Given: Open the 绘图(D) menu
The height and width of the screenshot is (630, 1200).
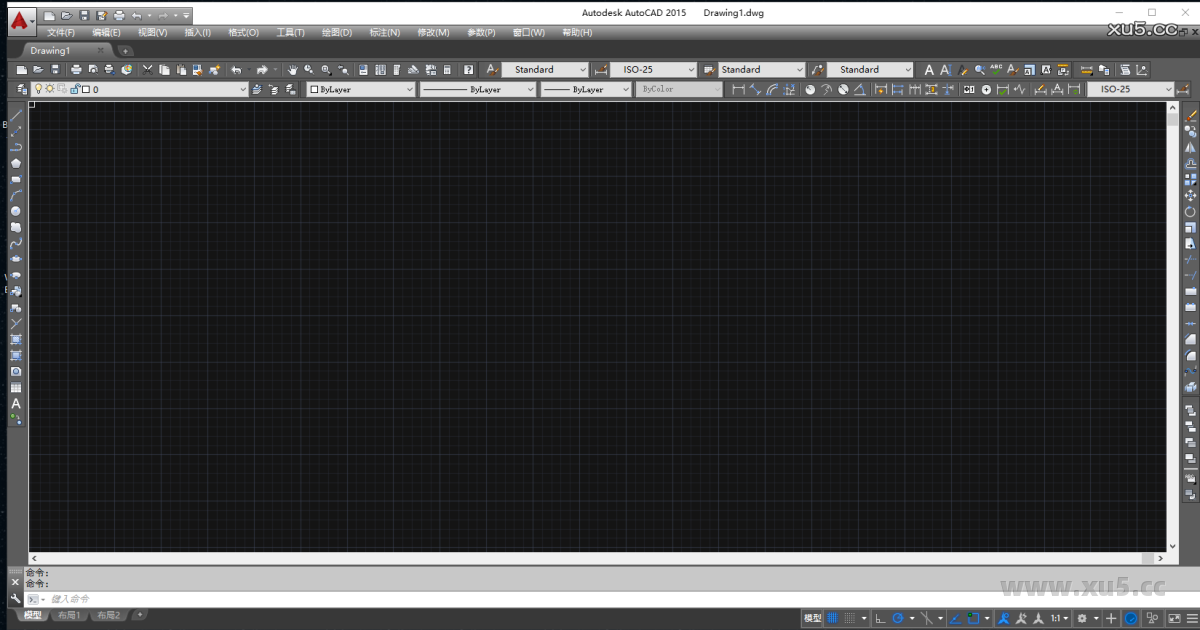Looking at the screenshot, I should 334,31.
